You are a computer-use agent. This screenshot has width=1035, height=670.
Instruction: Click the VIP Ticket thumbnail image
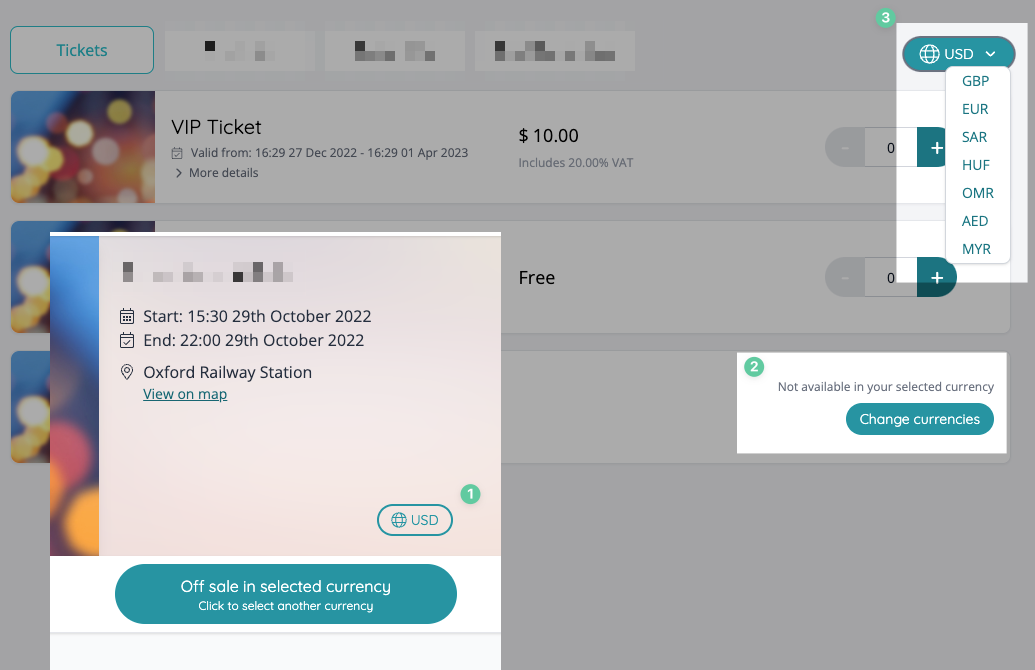(x=82, y=147)
